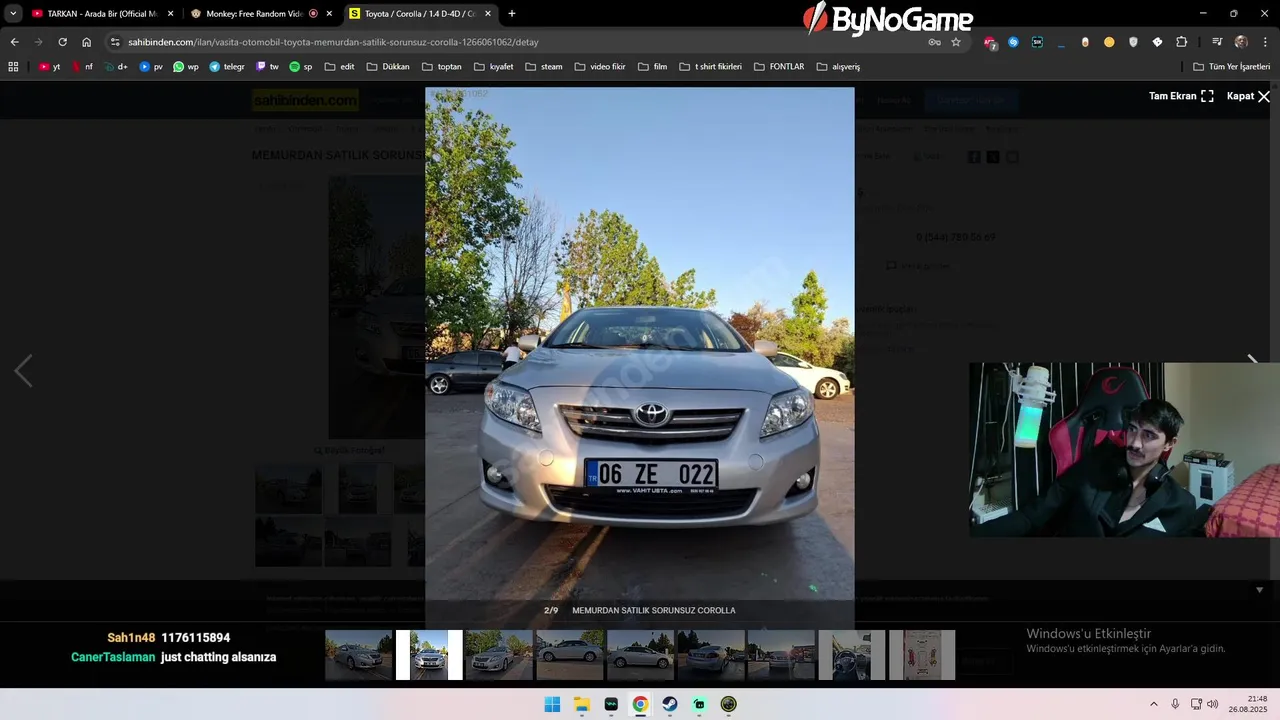
Task: Expand the Dükkan bookmarks folder
Action: (388, 66)
